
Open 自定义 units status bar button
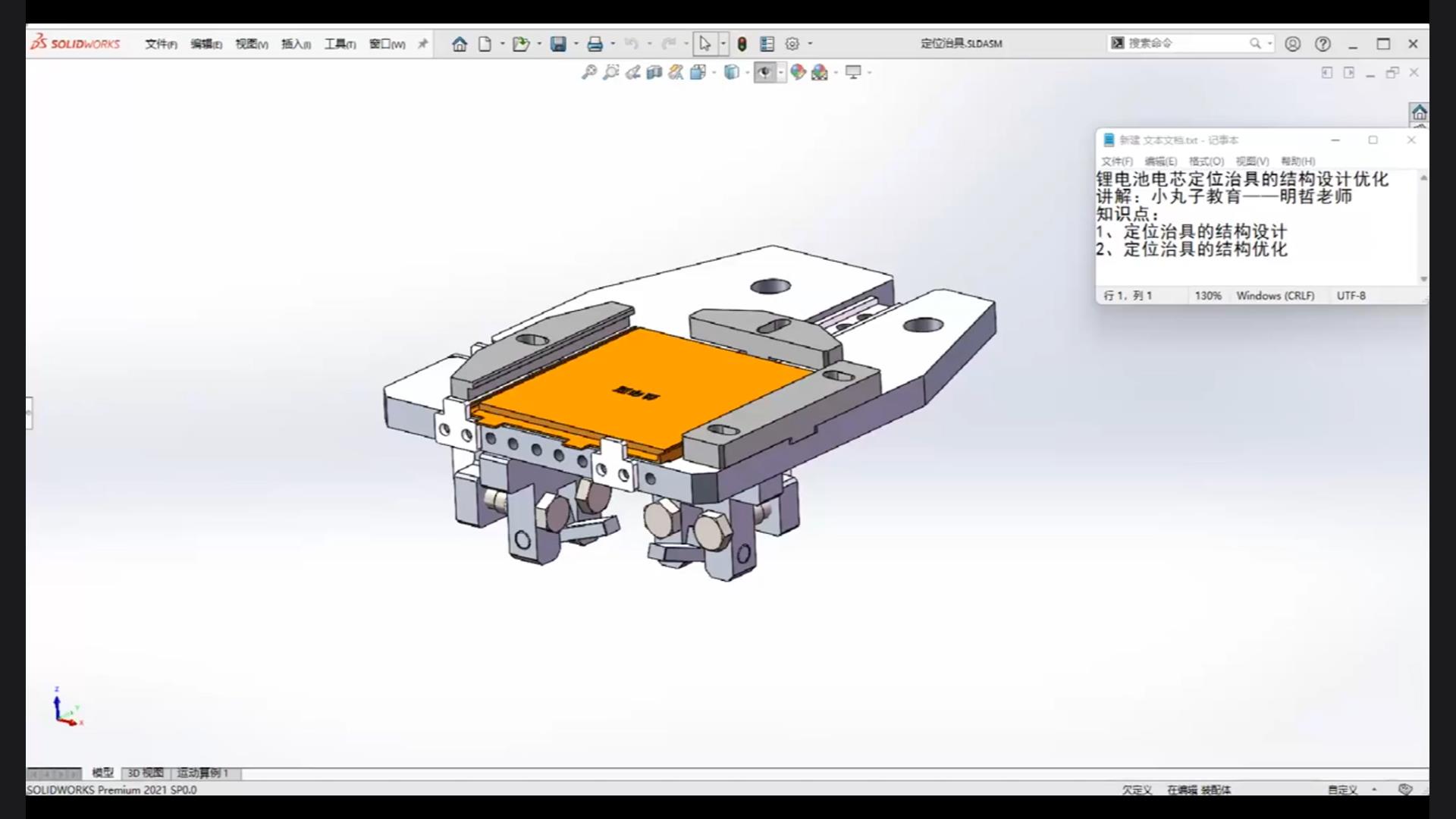1342,789
